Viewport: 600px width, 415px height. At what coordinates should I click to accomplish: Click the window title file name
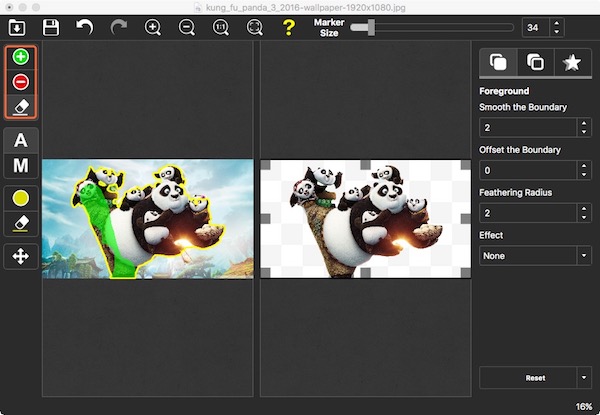pos(305,7)
